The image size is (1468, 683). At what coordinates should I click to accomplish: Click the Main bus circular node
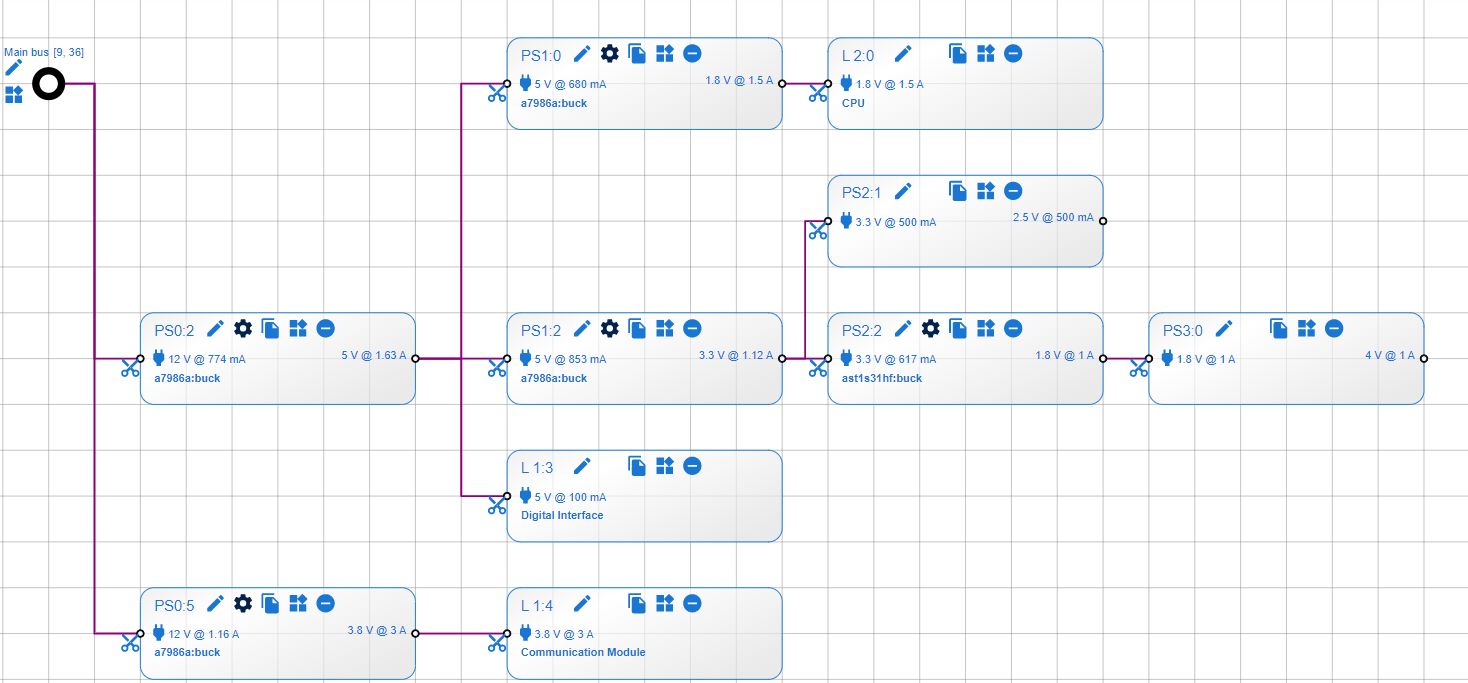tap(48, 83)
